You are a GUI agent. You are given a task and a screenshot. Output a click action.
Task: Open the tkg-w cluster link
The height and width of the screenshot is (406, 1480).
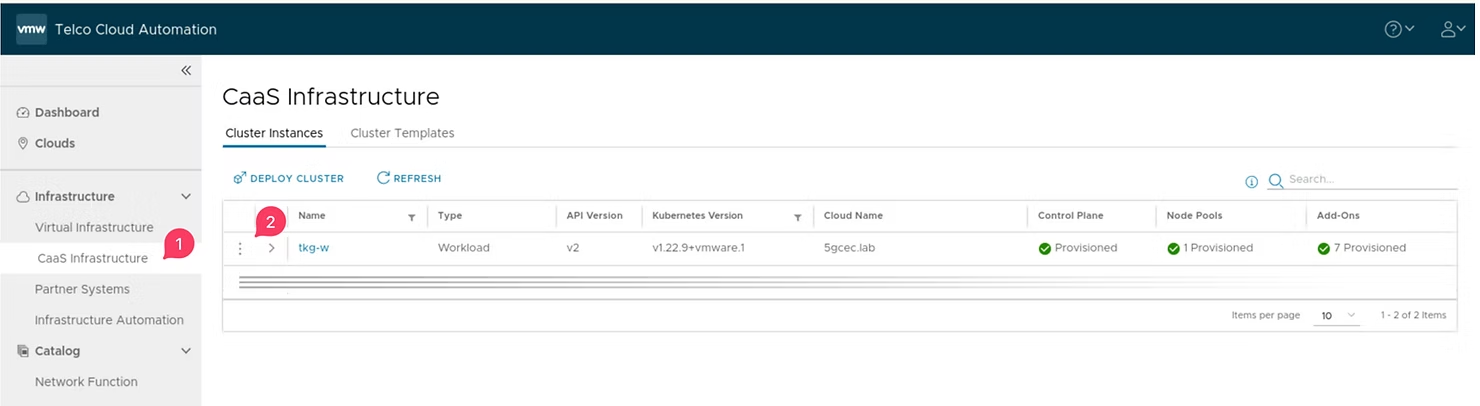click(x=313, y=248)
